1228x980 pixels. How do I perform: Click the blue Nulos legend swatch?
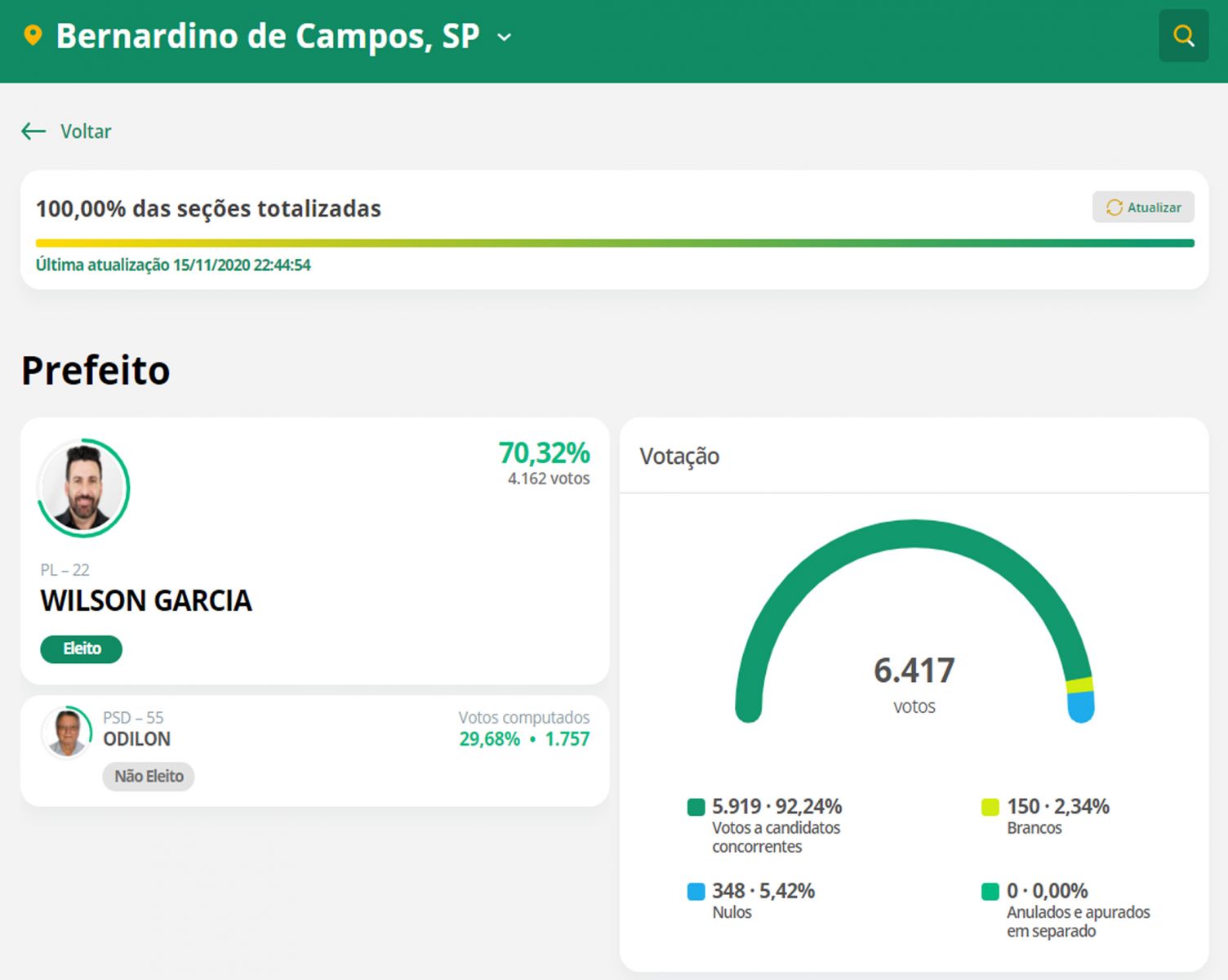click(696, 891)
